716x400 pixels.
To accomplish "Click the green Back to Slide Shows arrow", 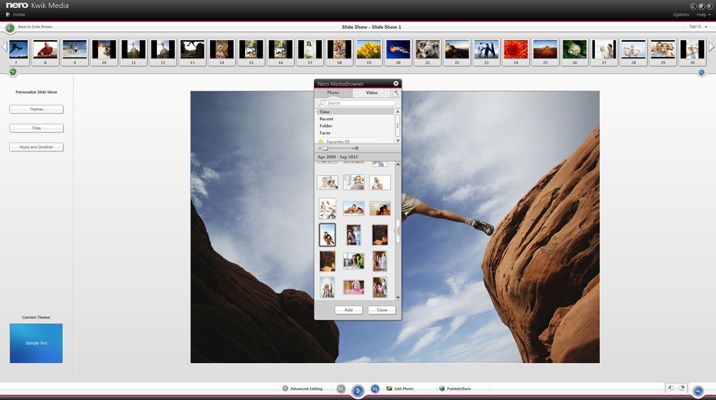I will click(x=10, y=27).
